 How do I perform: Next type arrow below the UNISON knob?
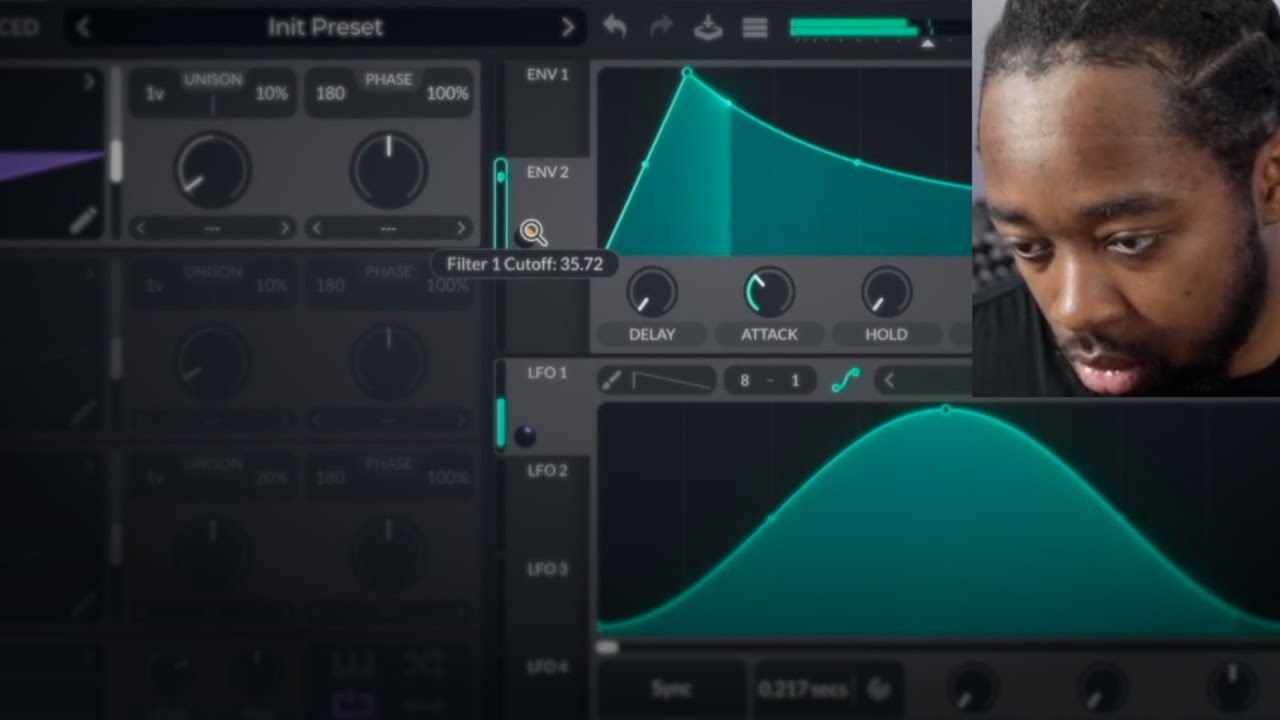[x=284, y=228]
